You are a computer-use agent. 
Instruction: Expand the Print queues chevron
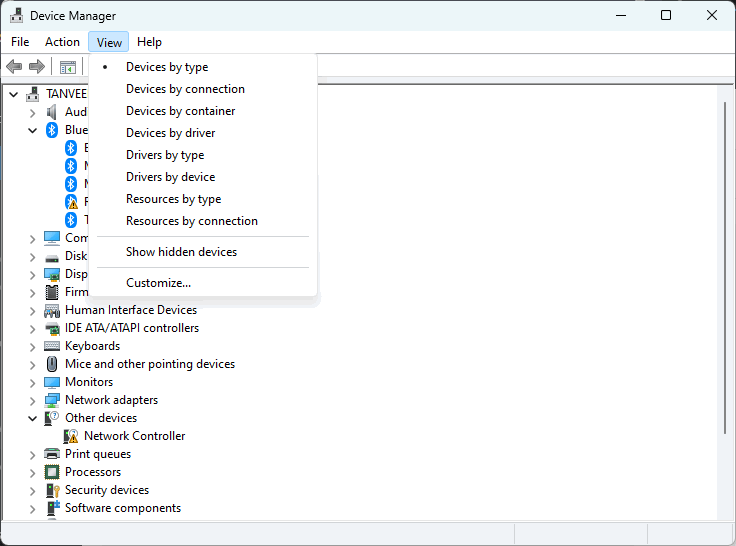(x=32, y=455)
